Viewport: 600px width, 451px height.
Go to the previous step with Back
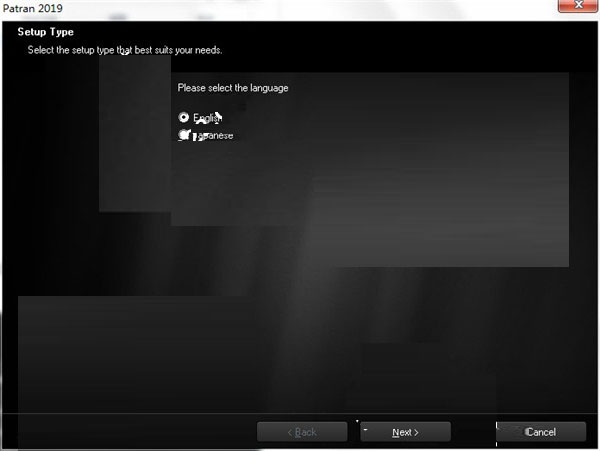point(302,432)
